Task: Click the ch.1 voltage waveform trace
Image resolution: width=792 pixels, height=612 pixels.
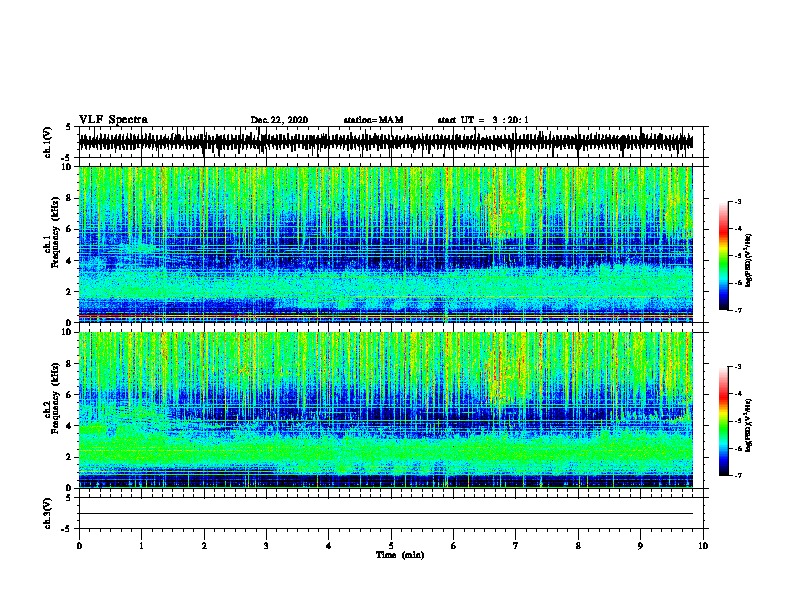Action: 385,142
